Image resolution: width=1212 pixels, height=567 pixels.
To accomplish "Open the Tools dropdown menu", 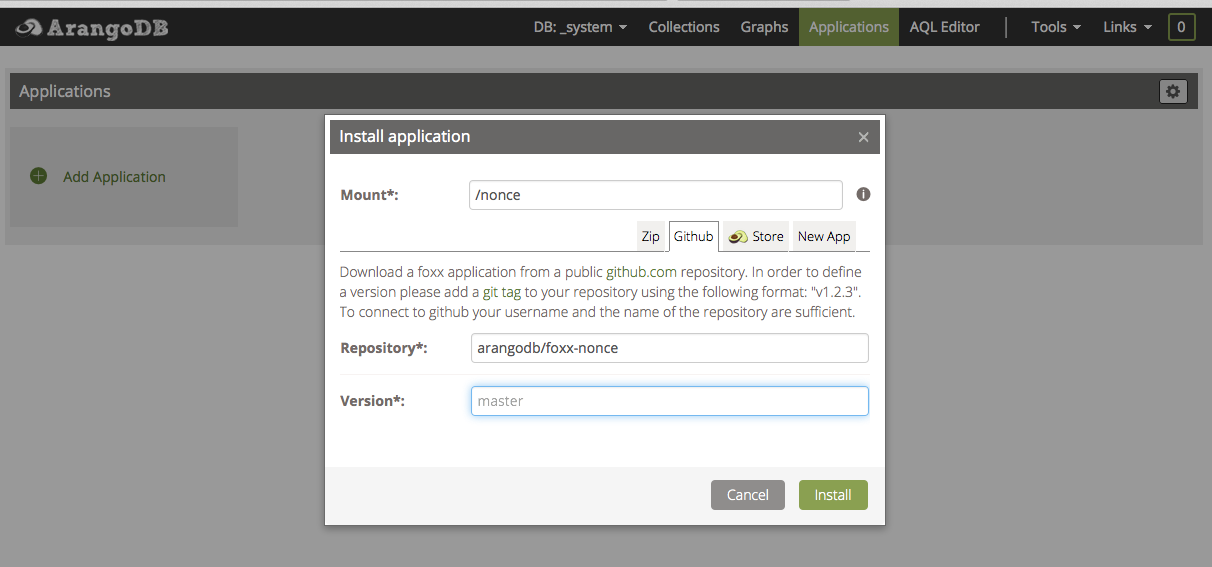I will [1056, 27].
